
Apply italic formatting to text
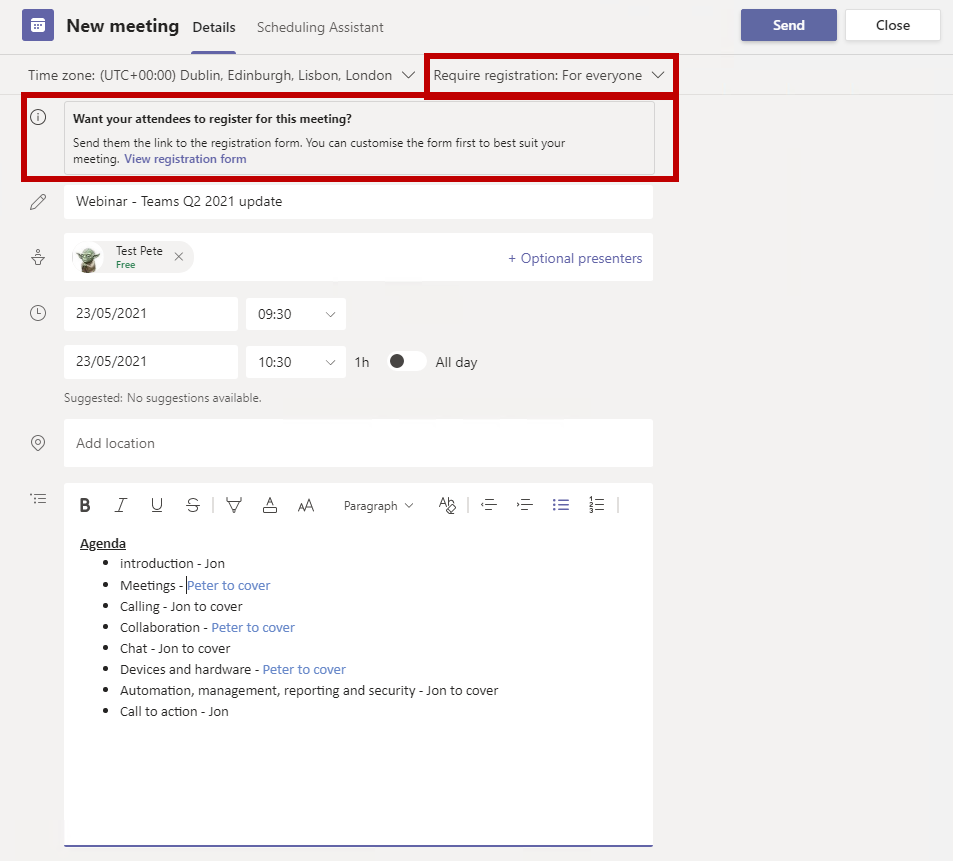(x=121, y=506)
